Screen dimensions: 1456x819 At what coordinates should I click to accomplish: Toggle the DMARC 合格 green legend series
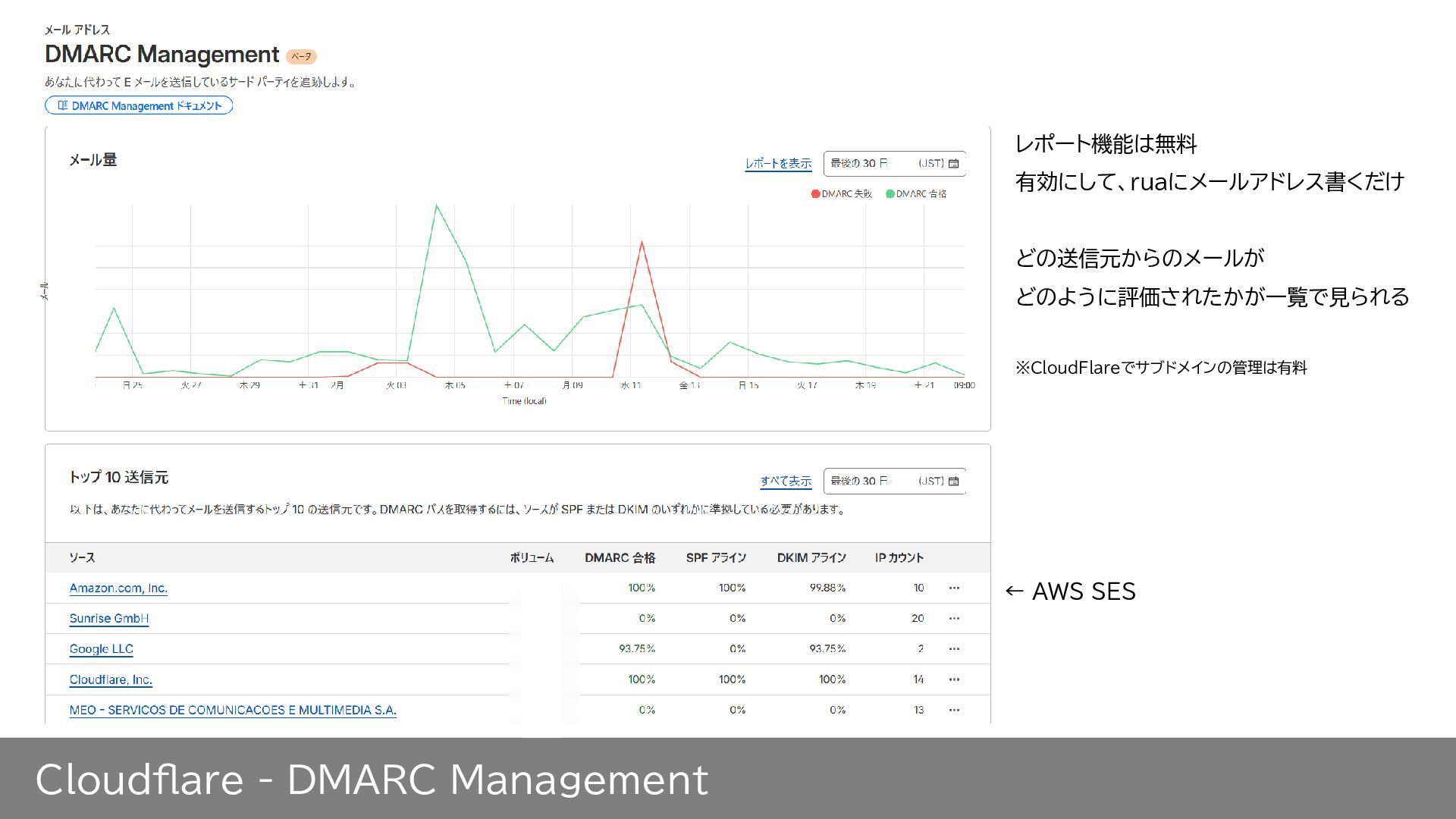(x=916, y=194)
